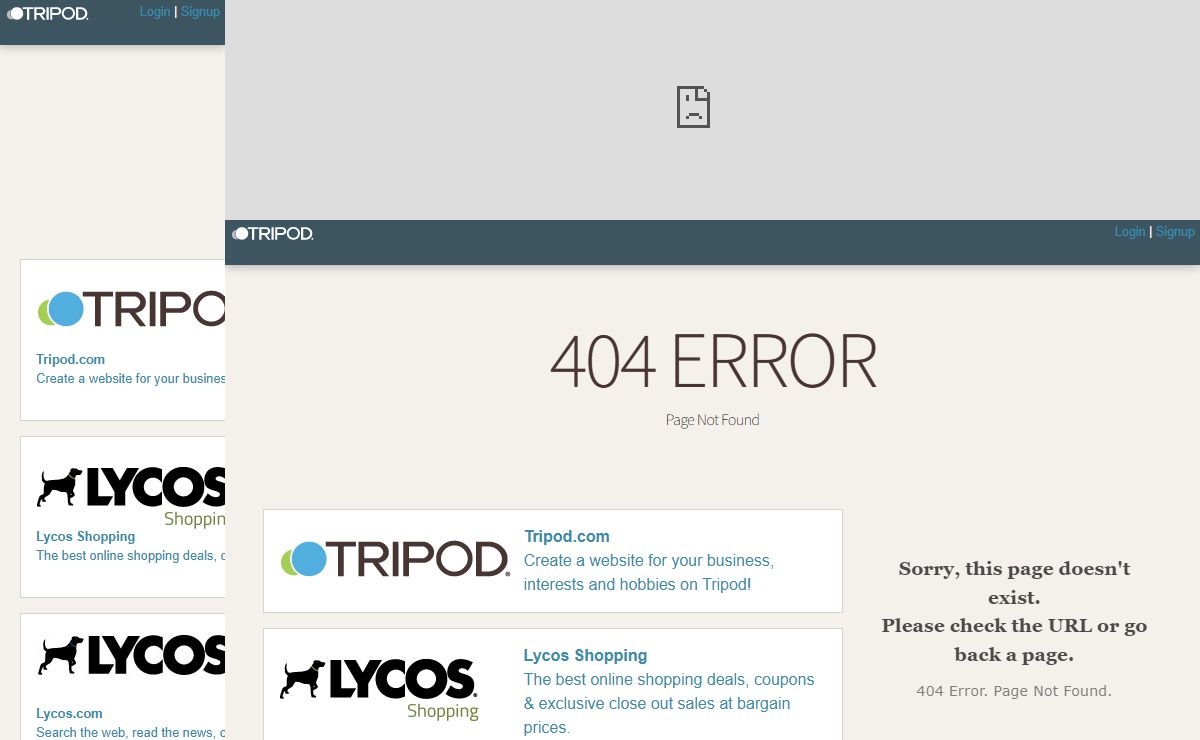Click the broken page sad-face icon
This screenshot has width=1200, height=740.
pyautogui.click(x=693, y=106)
